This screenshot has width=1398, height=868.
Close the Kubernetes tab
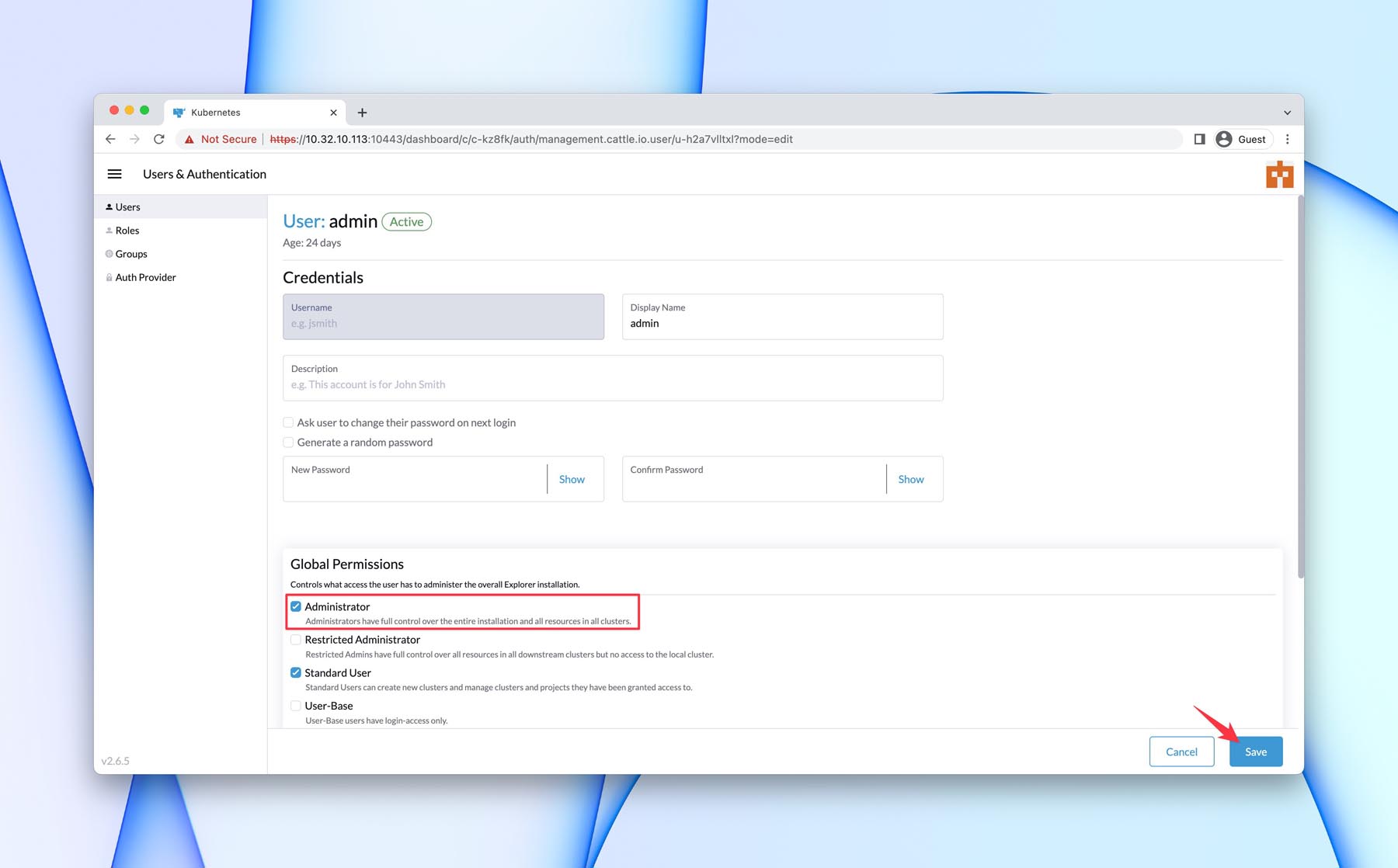333,113
